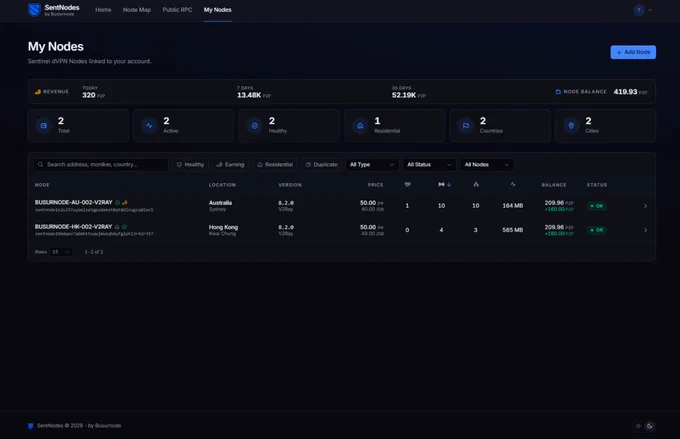
Task: Expand the HK node row chevron
Action: point(645,230)
